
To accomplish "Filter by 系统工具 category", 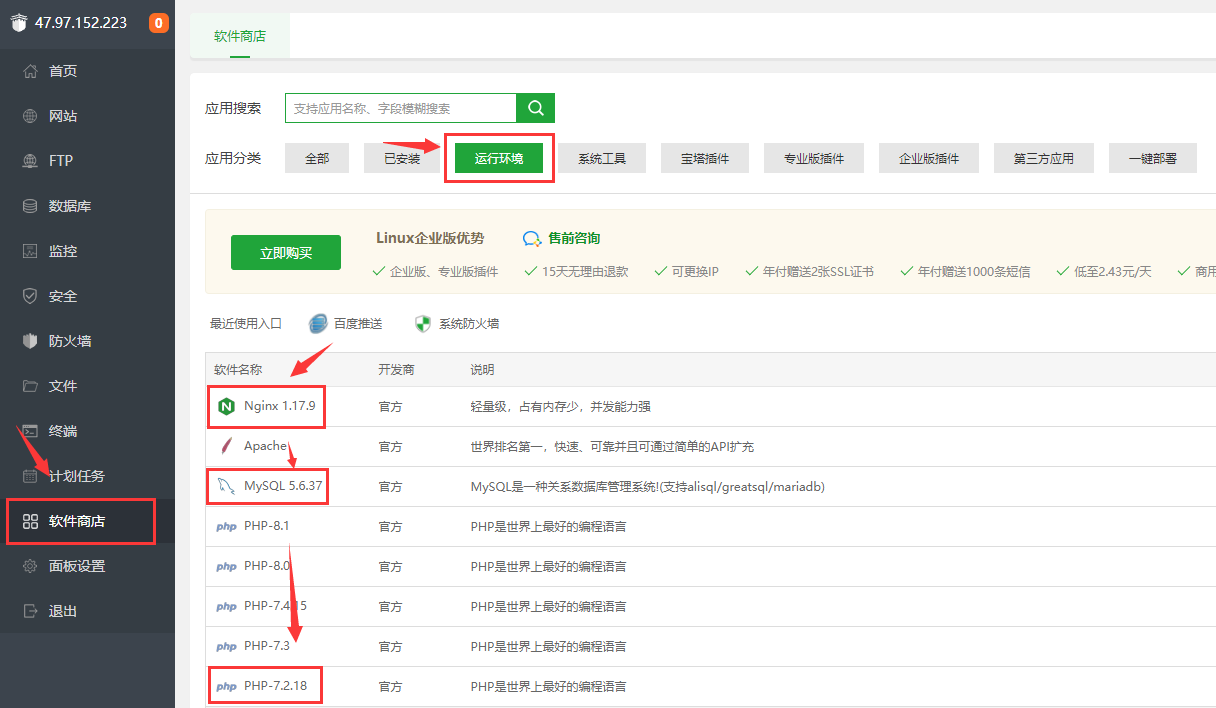I will [602, 158].
